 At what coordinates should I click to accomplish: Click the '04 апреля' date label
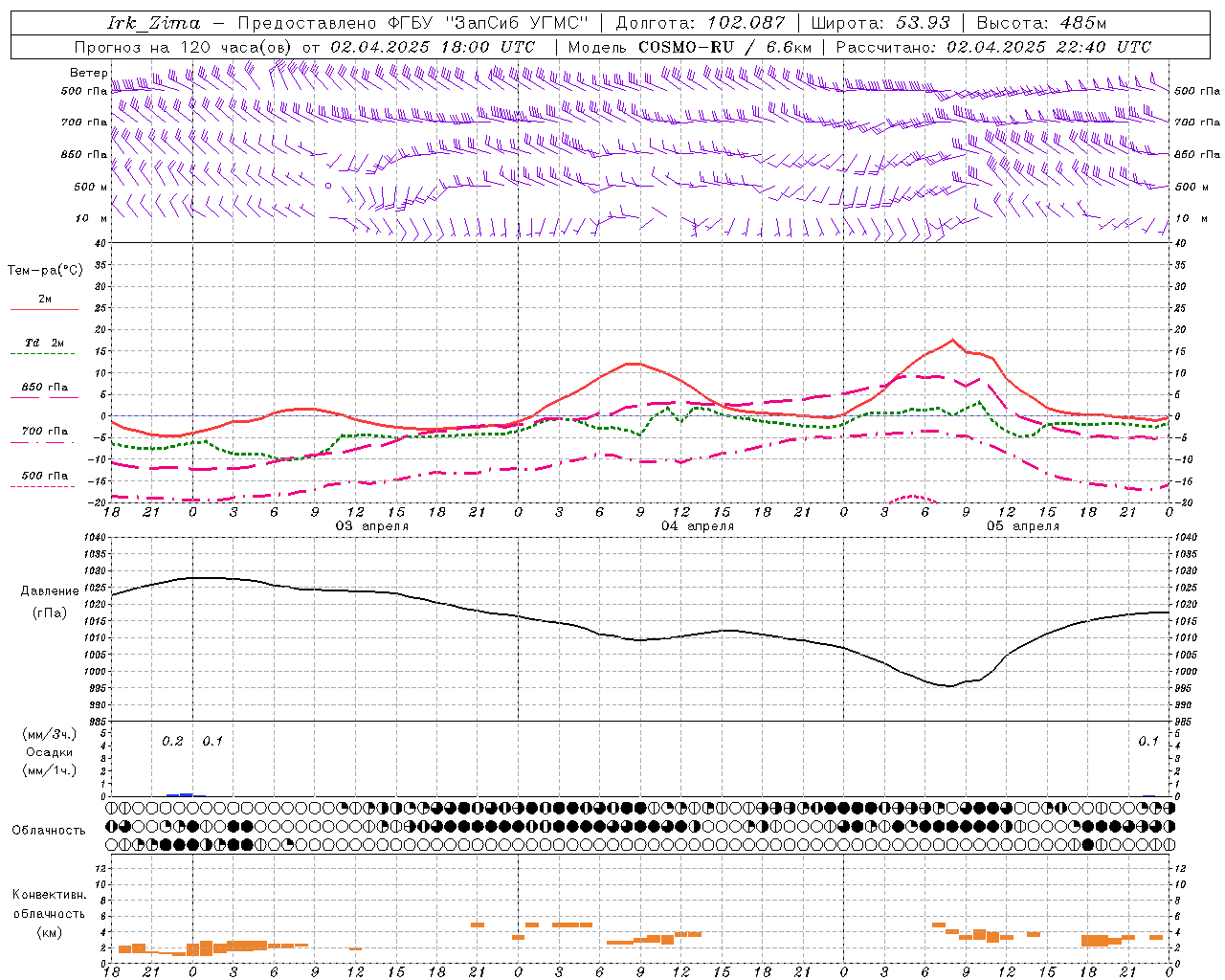[x=698, y=526]
